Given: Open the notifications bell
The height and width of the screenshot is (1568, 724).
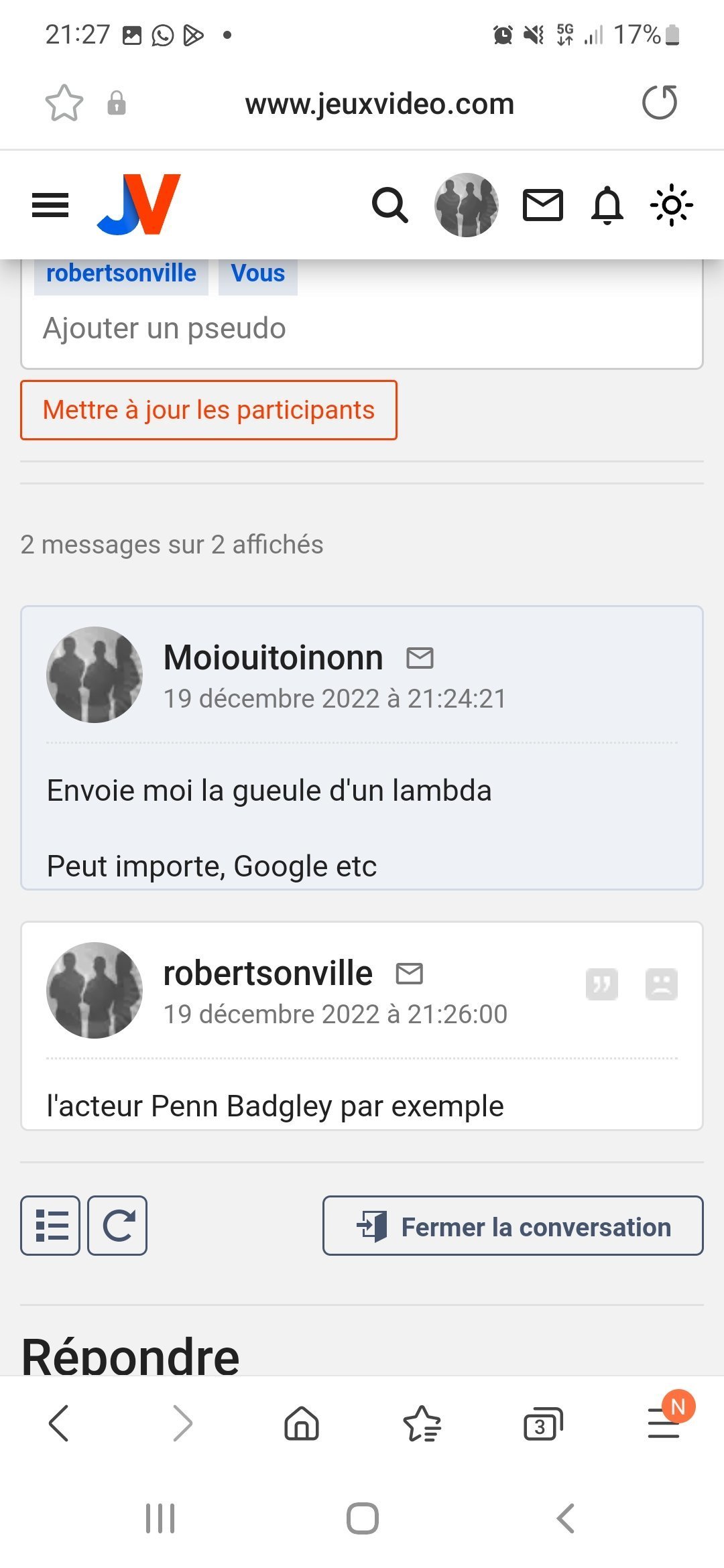Looking at the screenshot, I should [x=607, y=205].
